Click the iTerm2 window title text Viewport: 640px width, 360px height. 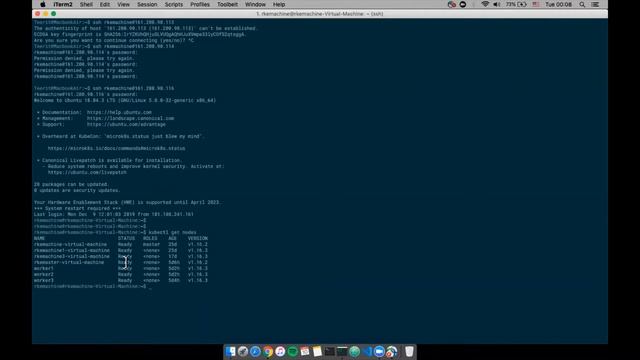pyautogui.click(x=320, y=14)
